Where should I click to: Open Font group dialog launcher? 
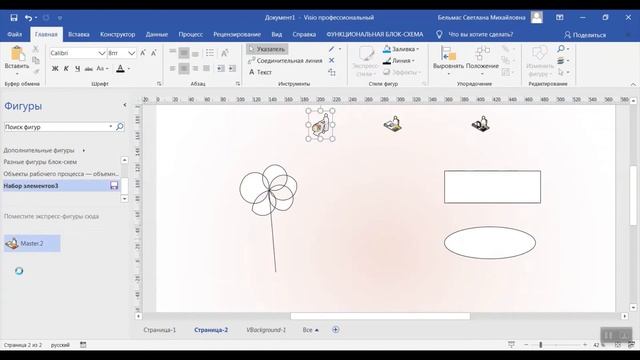pos(159,84)
